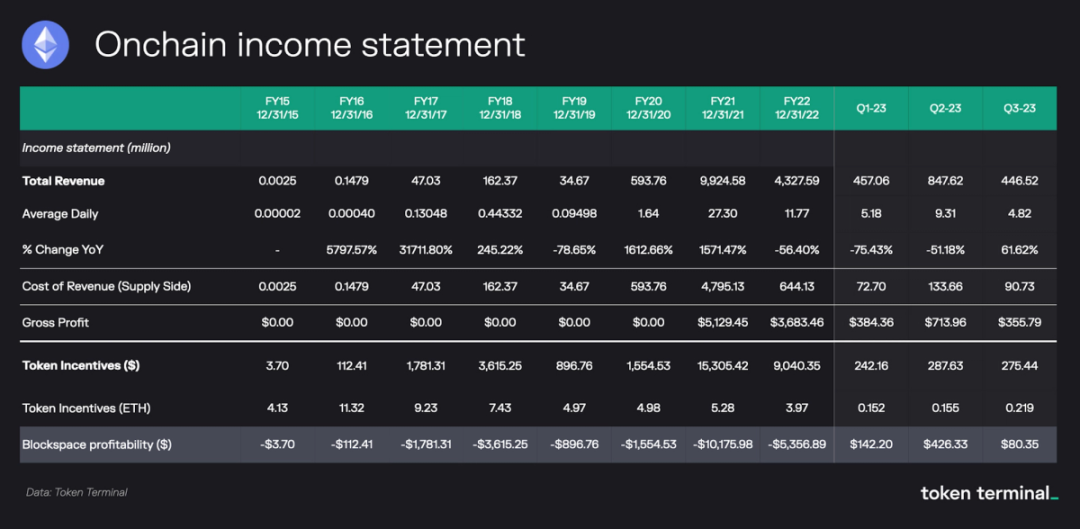Select the FY21 12/31/21 column header
The width and height of the screenshot is (1080, 529).
(723, 108)
